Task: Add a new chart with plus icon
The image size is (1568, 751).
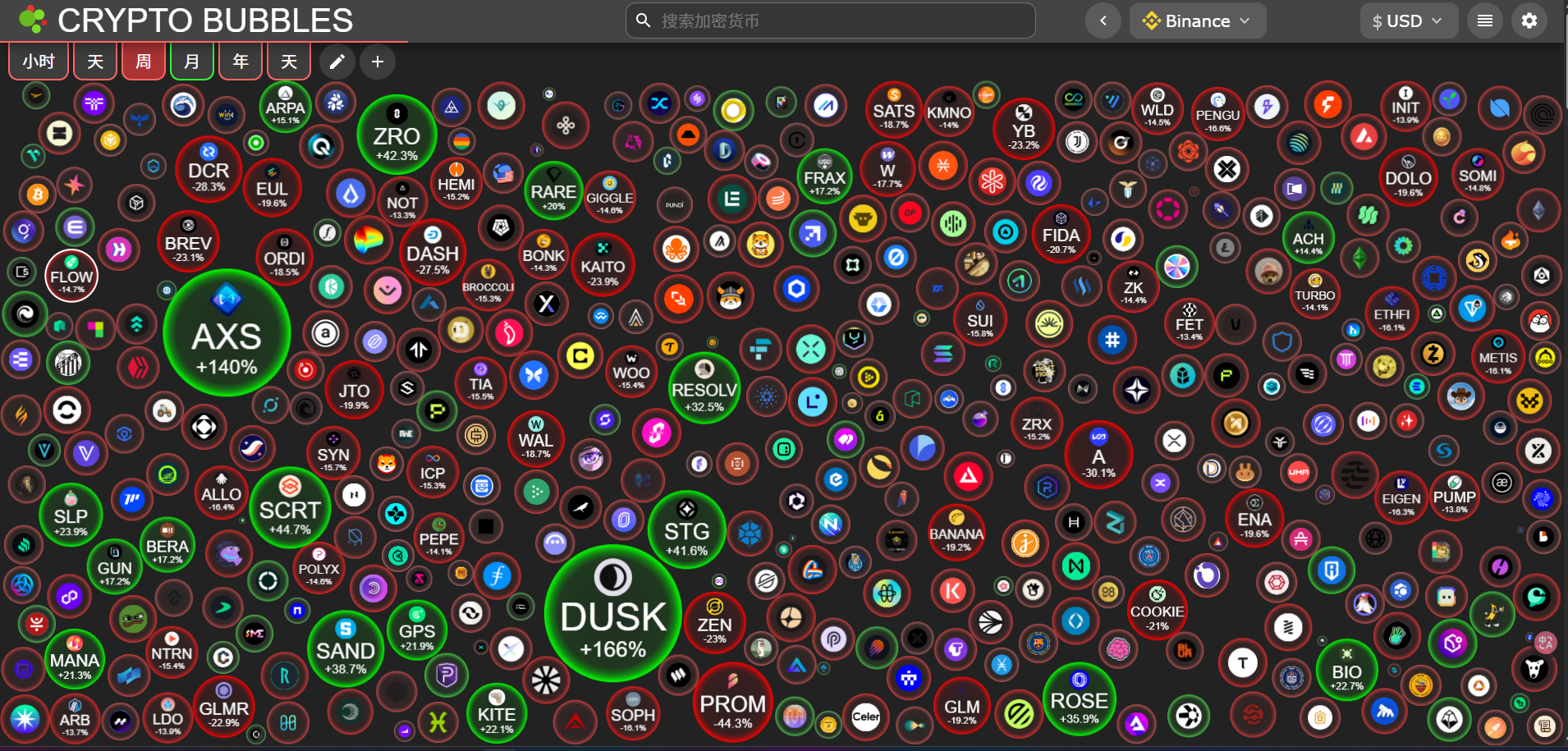Action: pos(378,62)
